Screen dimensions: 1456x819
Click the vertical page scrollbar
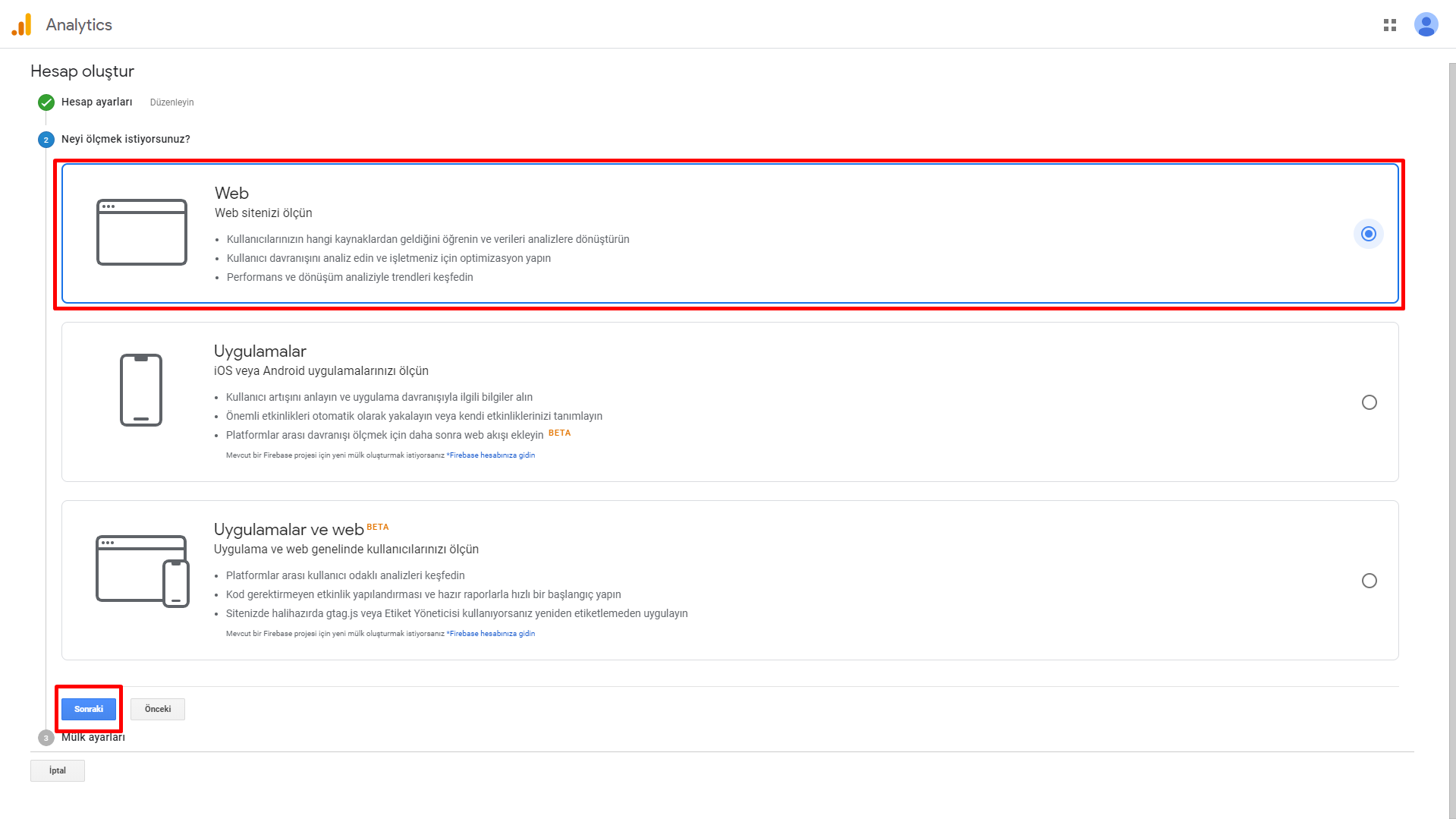tap(1452, 440)
